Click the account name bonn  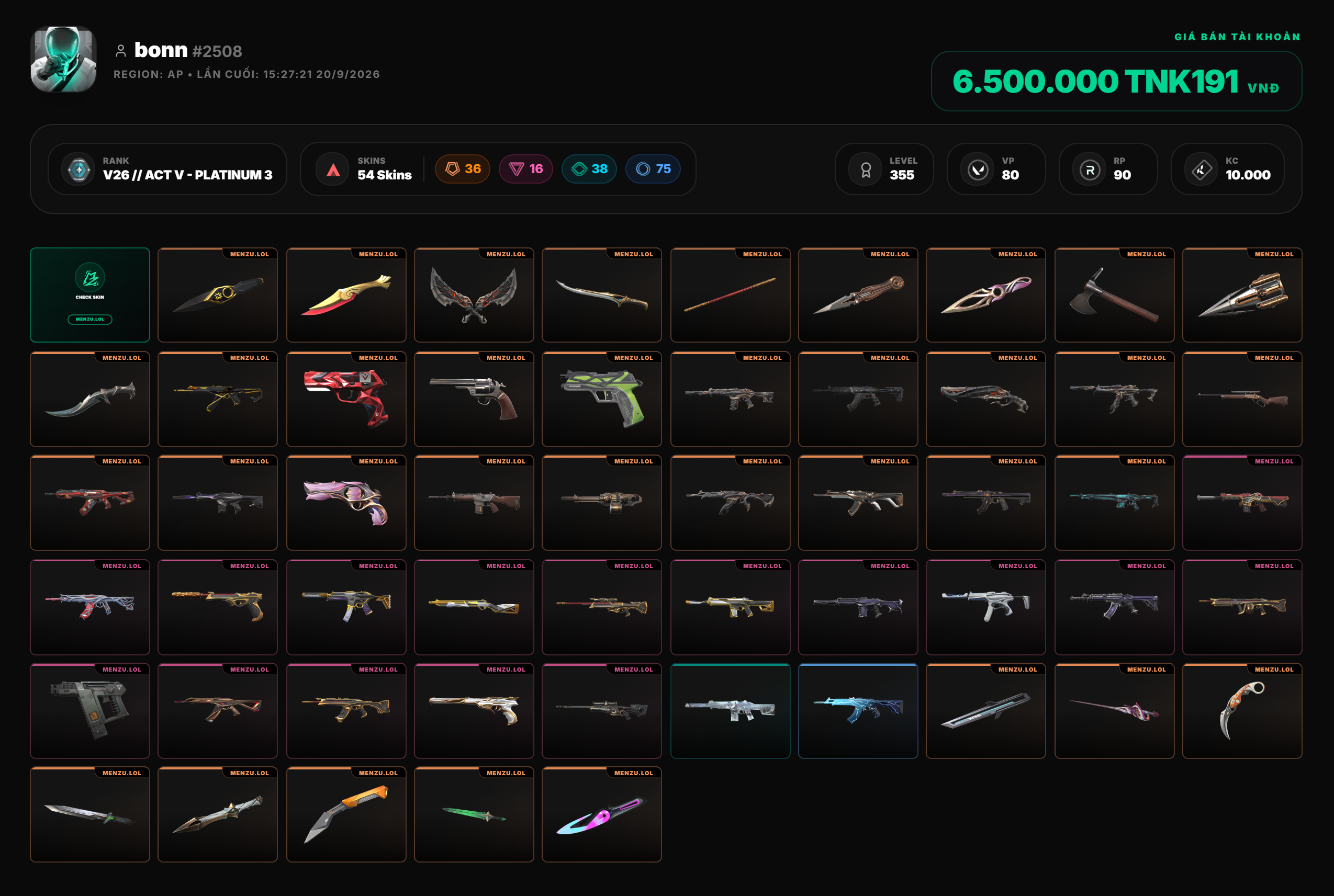161,50
